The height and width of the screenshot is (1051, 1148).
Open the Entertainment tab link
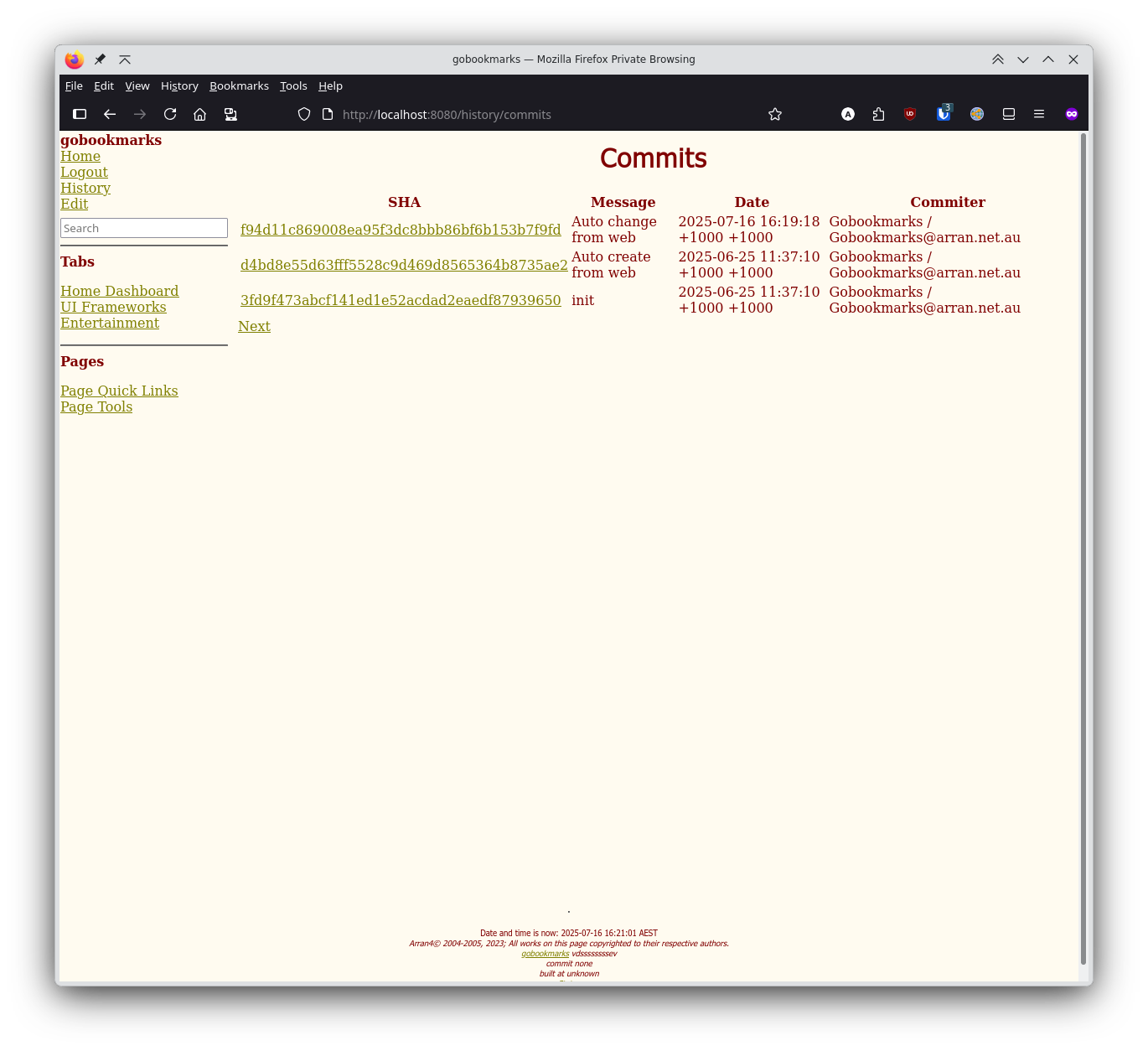(110, 323)
